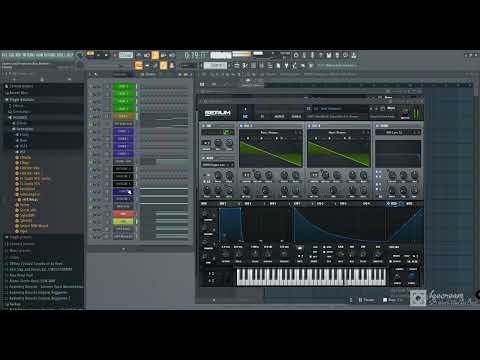
Task: Open the noise sample dropdown in Serum
Action: (x=218, y=165)
